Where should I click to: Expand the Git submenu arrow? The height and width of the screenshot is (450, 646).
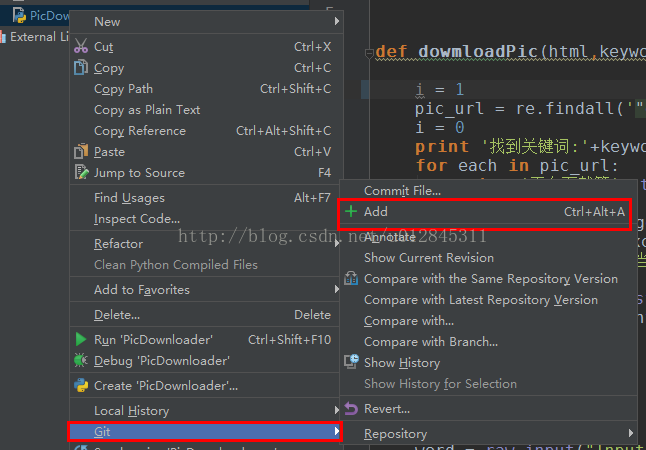[337, 431]
